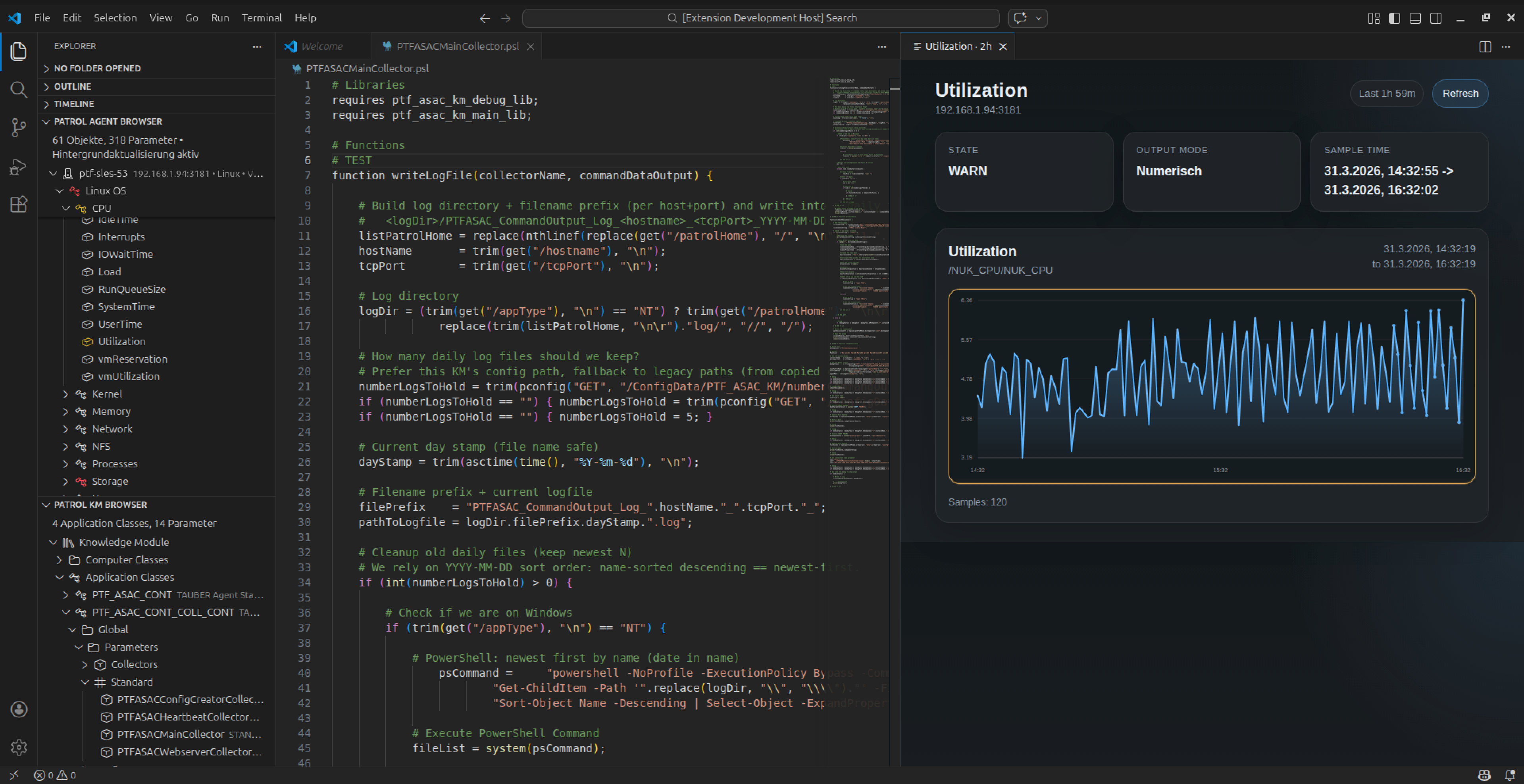Open Copilot chat icon in title bar

click(1020, 18)
